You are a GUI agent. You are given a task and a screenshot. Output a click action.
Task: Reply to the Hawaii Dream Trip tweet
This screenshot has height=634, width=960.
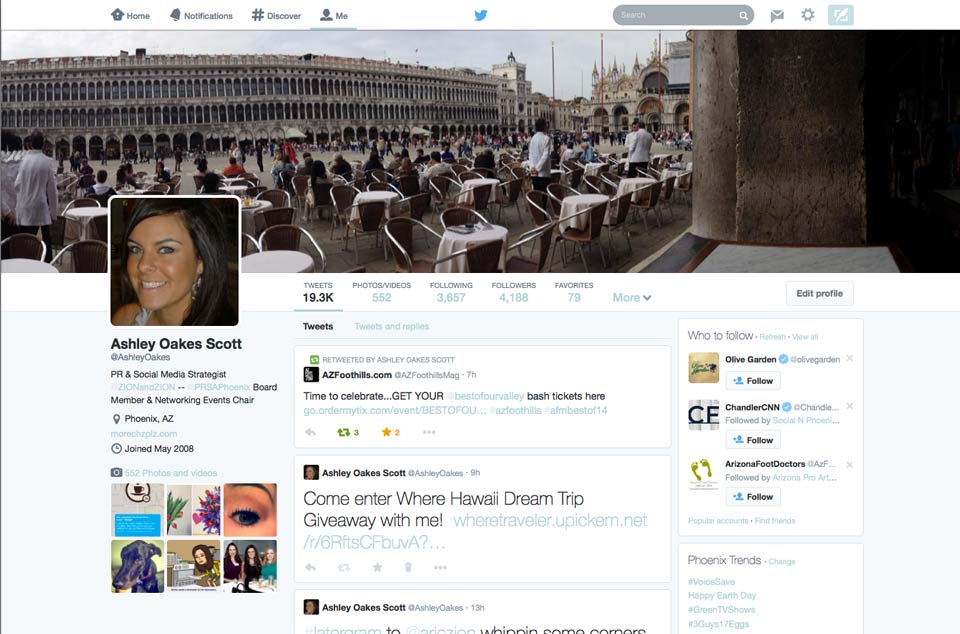310,567
